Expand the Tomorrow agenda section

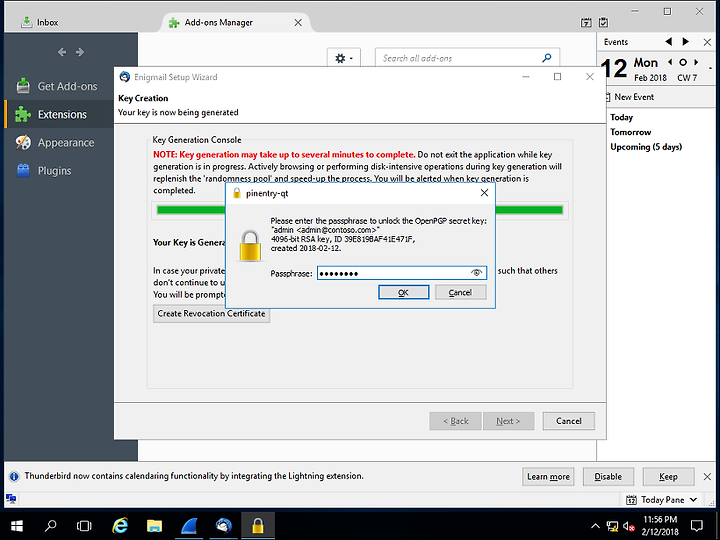(630, 132)
